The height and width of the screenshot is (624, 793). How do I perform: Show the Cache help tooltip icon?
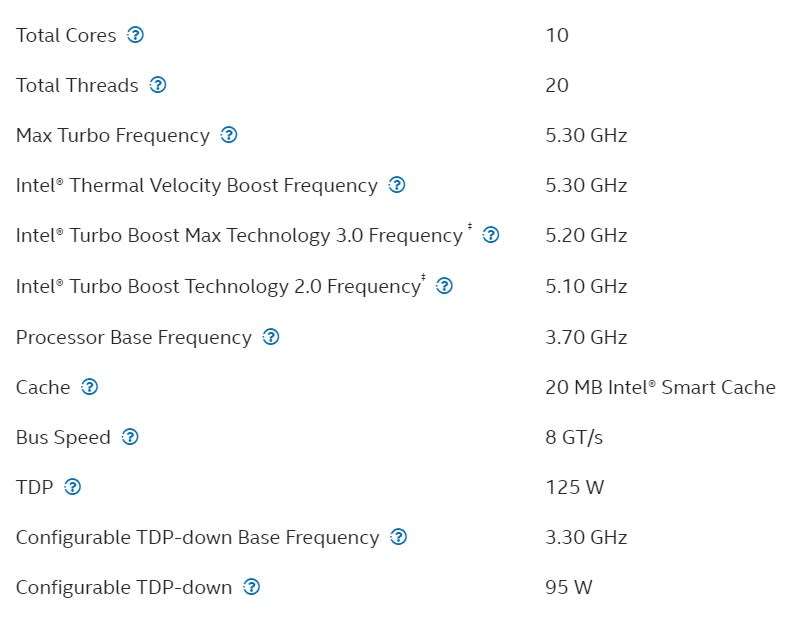tap(90, 387)
